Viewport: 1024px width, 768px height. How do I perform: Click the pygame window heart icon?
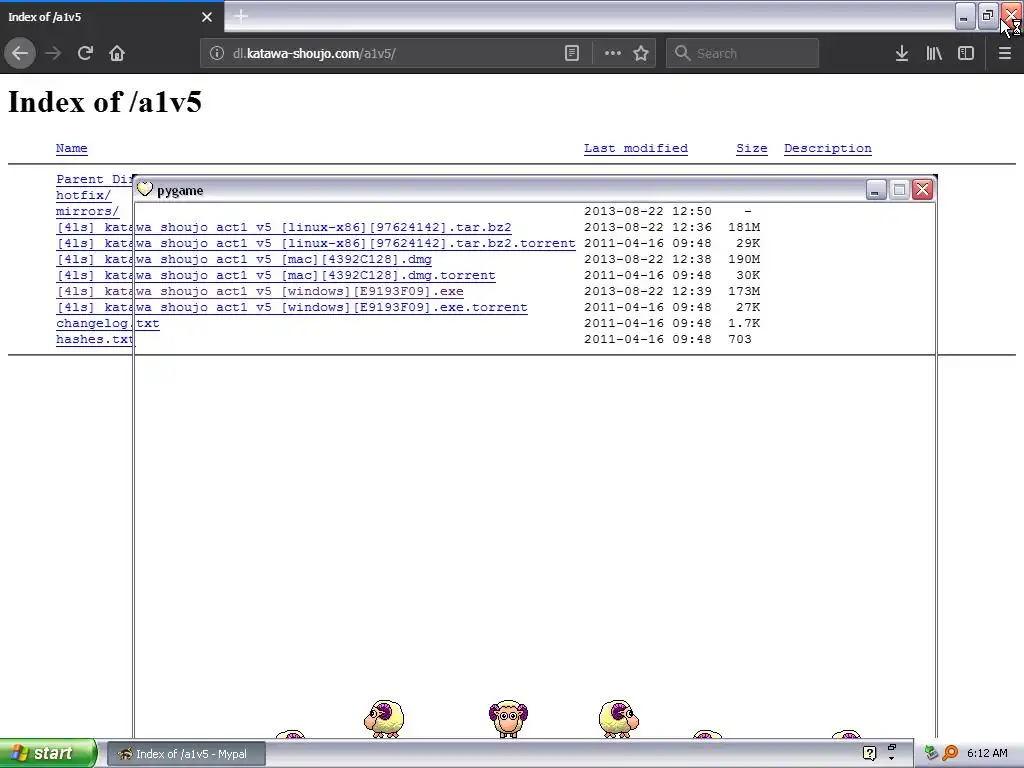[145, 189]
